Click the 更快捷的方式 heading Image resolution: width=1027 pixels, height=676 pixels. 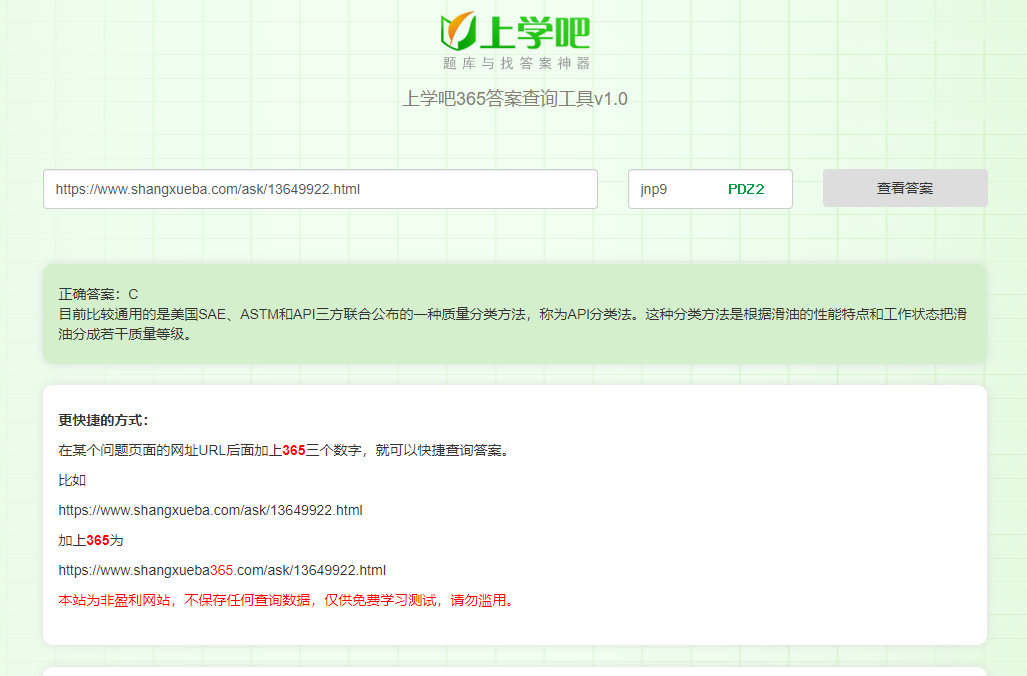[103, 420]
